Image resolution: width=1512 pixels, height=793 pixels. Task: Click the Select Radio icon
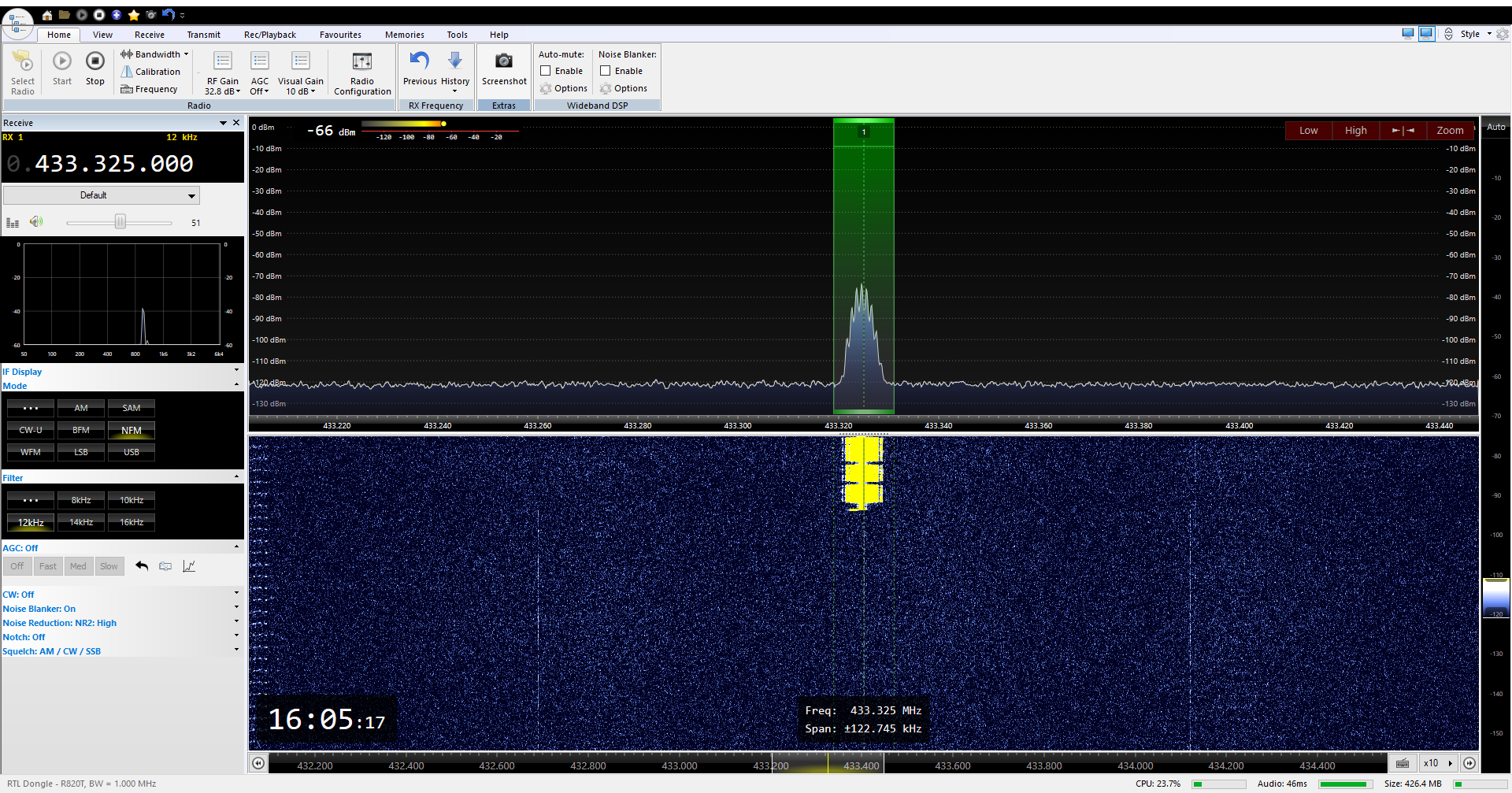point(23,61)
